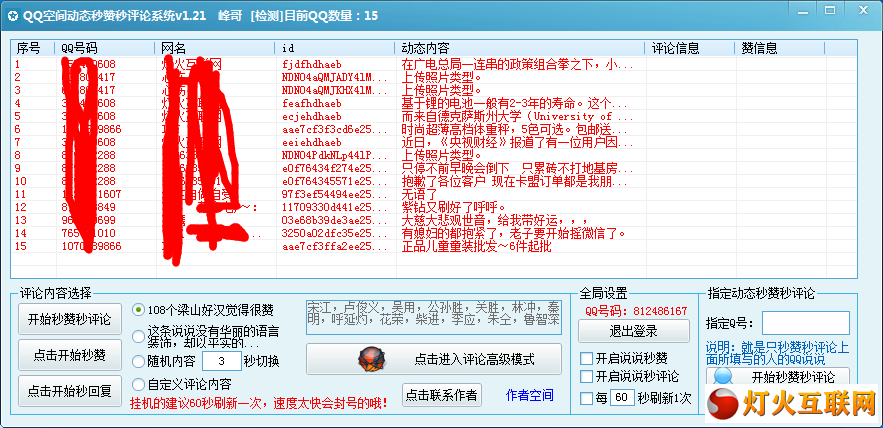
Task: Click the 在广电总局一连串 post text
Action: tap(518, 64)
